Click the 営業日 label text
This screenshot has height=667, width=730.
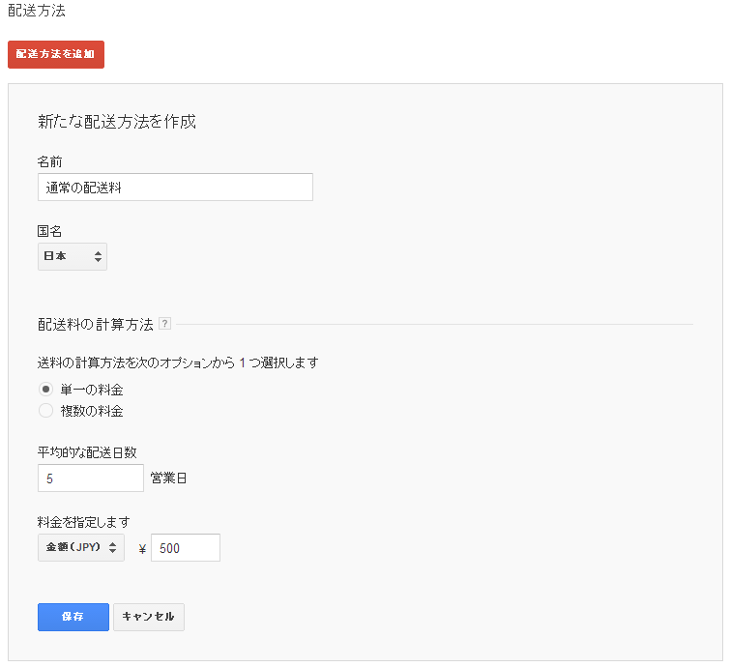pyautogui.click(x=169, y=478)
